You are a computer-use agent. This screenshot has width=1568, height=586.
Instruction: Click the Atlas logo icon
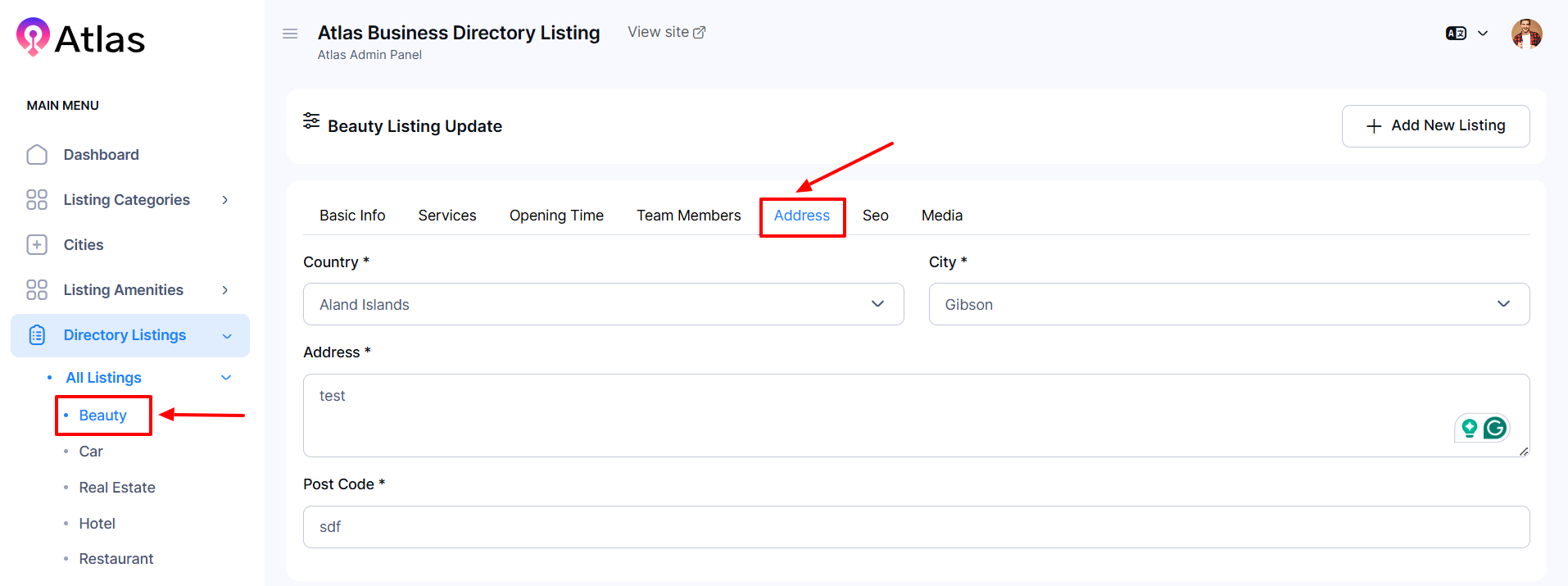(33, 37)
